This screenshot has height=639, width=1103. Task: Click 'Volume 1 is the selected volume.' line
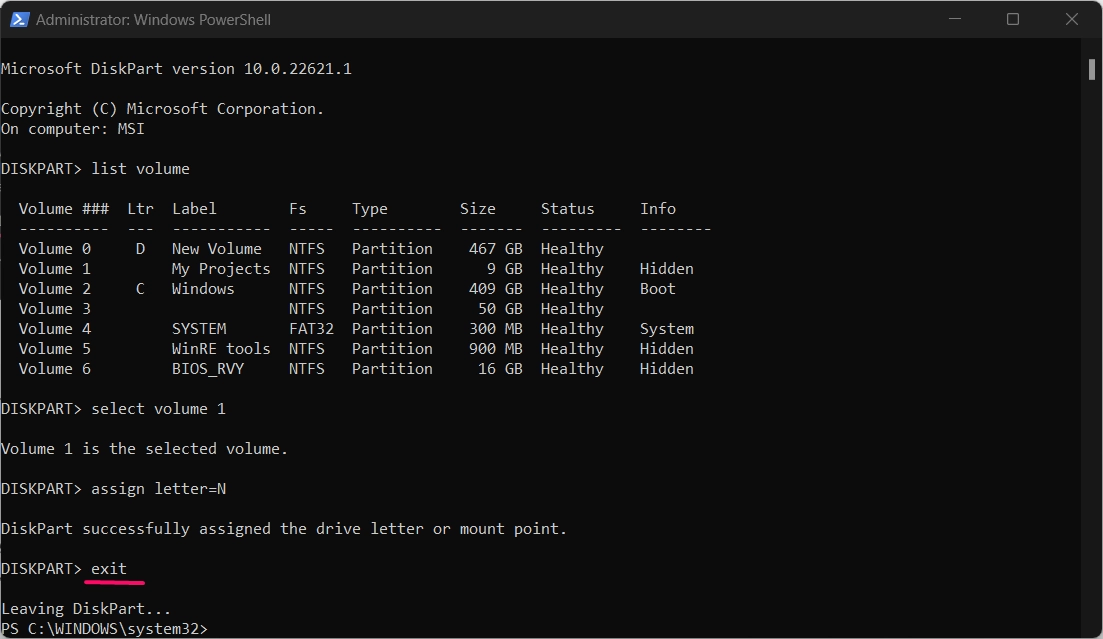click(x=145, y=449)
